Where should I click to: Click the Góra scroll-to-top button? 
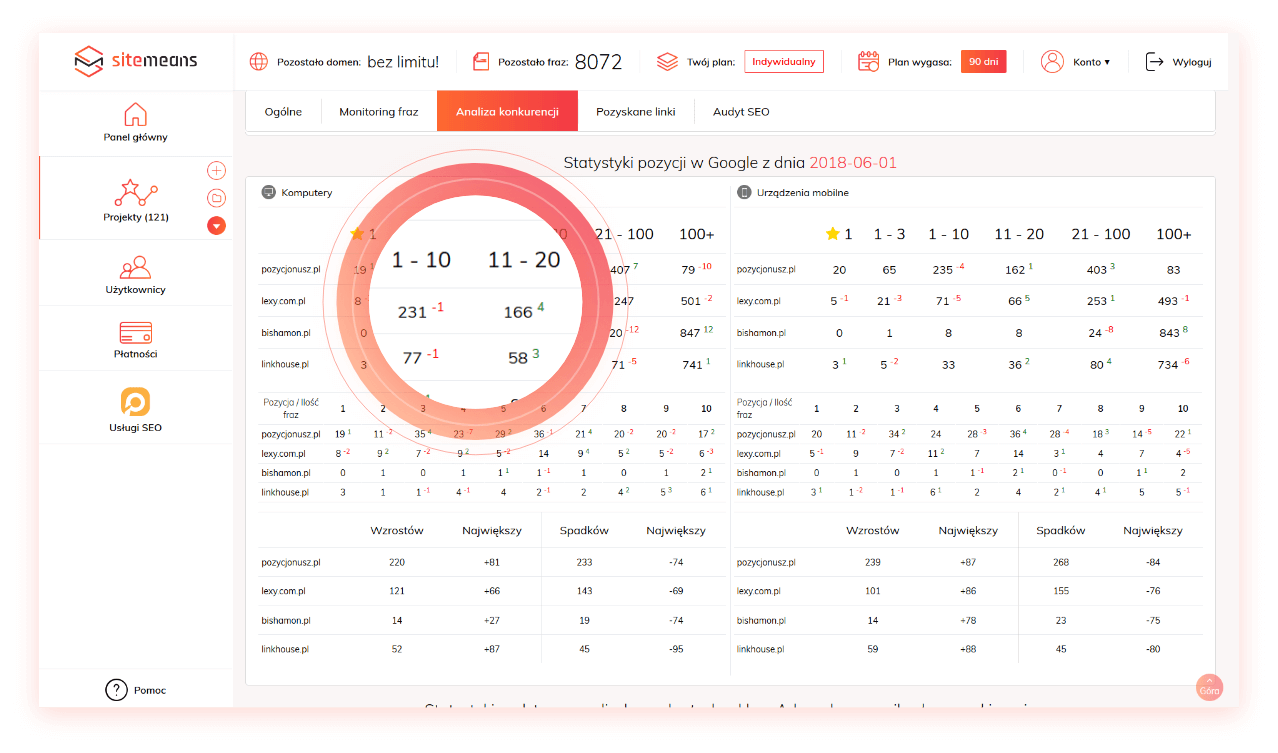click(x=1209, y=687)
